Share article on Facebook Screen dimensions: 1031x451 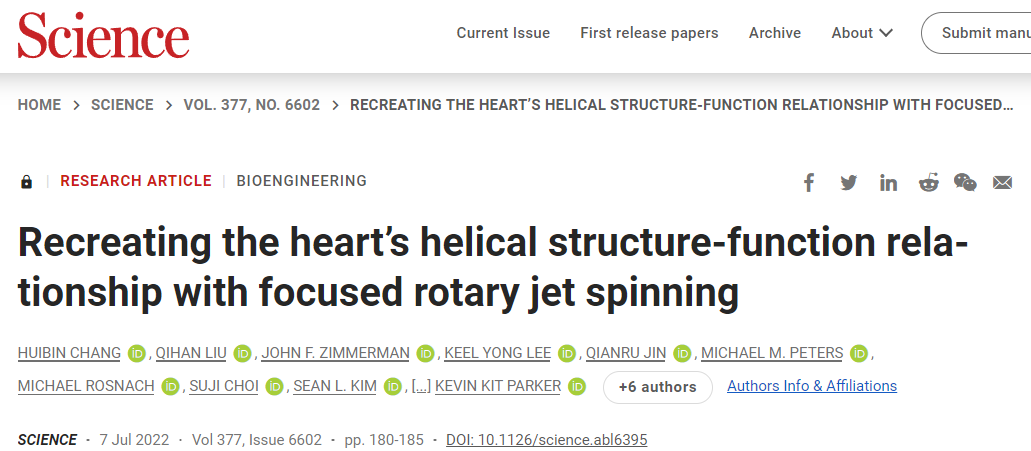(809, 182)
